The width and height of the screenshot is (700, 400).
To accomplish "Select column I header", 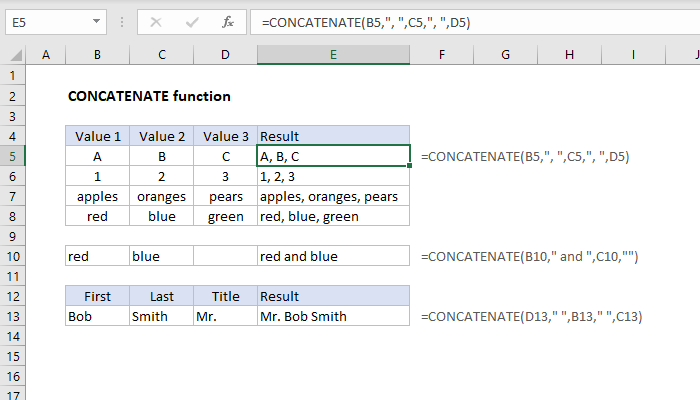I will point(633,55).
